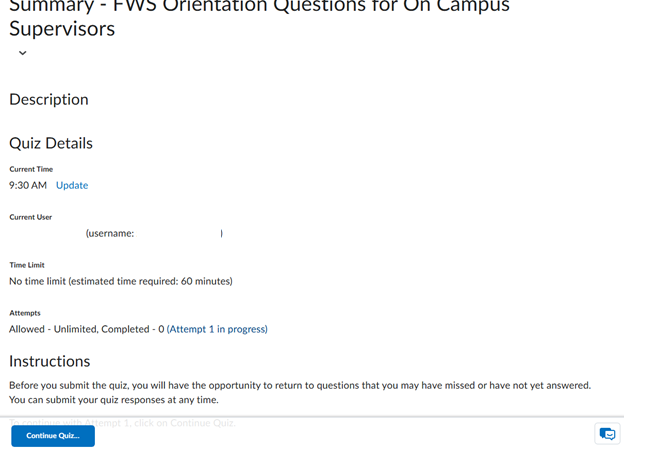Click the sentence about submitting responses anytime
645x460 pixels.
click(x=114, y=400)
